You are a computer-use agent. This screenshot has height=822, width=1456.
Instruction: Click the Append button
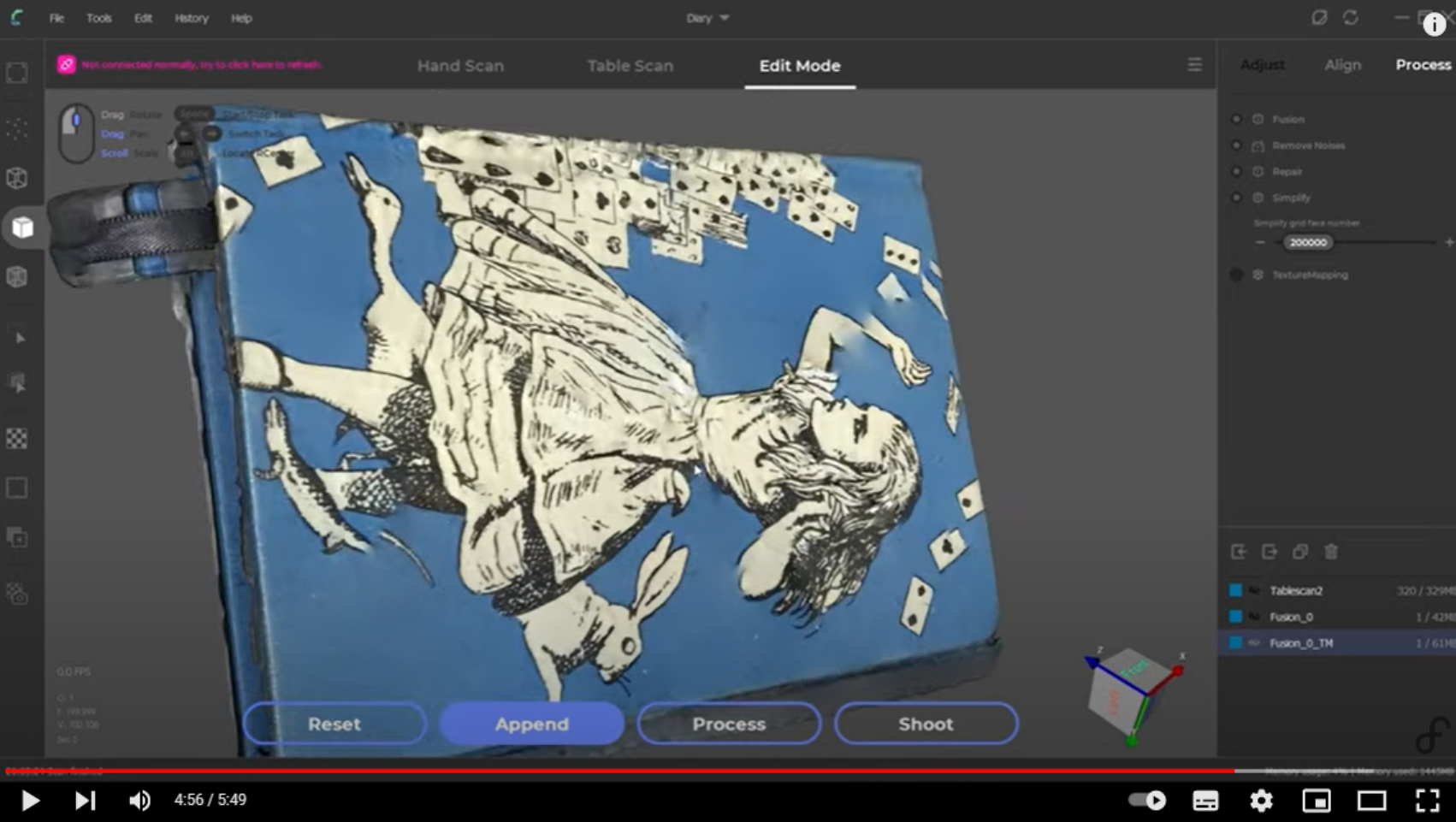tap(532, 724)
